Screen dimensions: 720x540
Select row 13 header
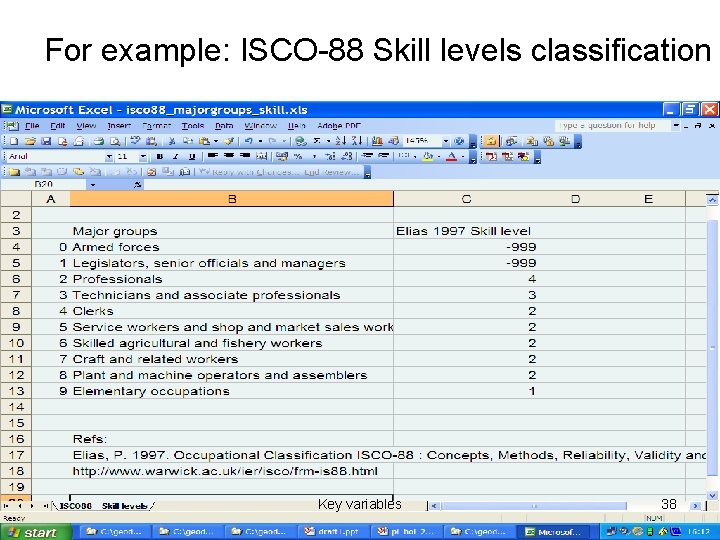(16, 391)
